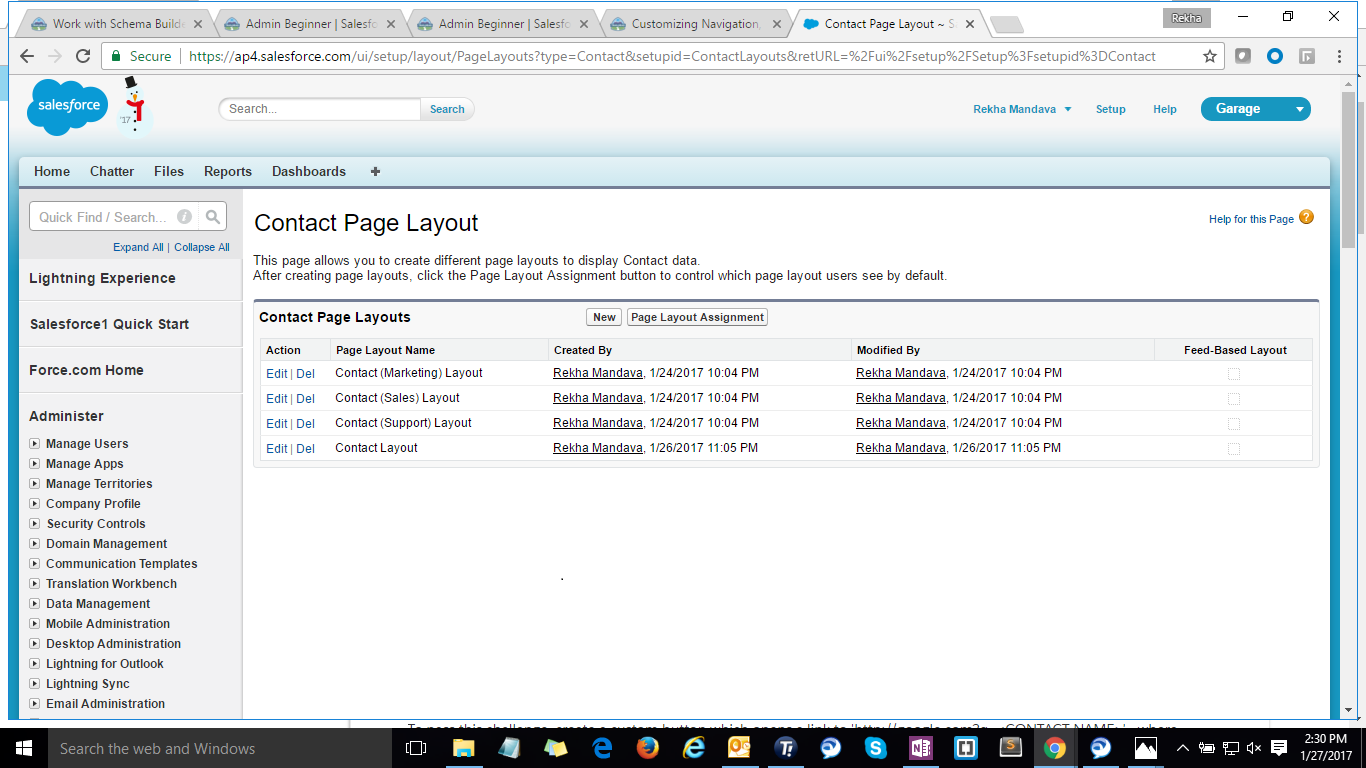
Task: Open the Setup link in header
Action: tap(1110, 109)
